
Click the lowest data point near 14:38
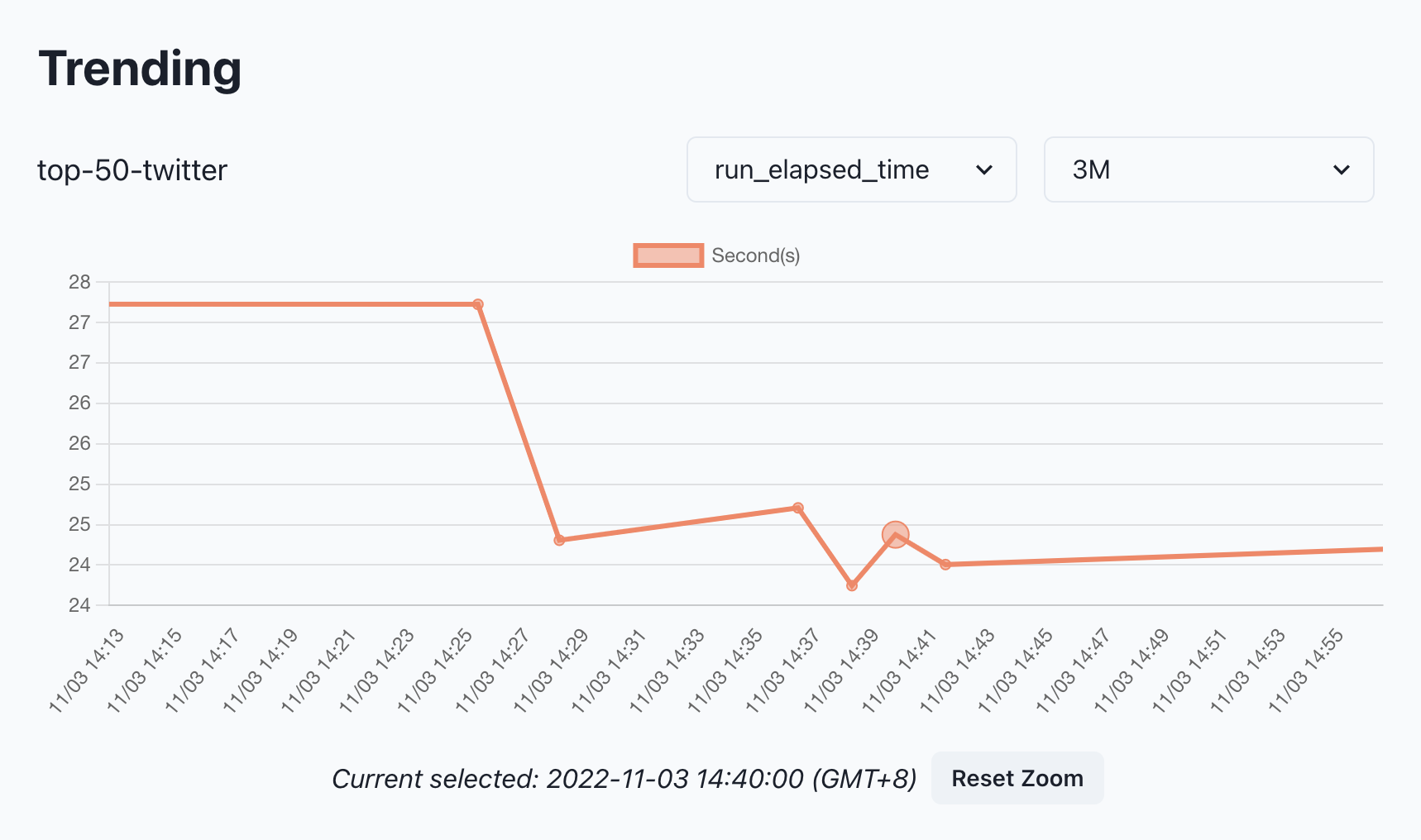coord(852,585)
